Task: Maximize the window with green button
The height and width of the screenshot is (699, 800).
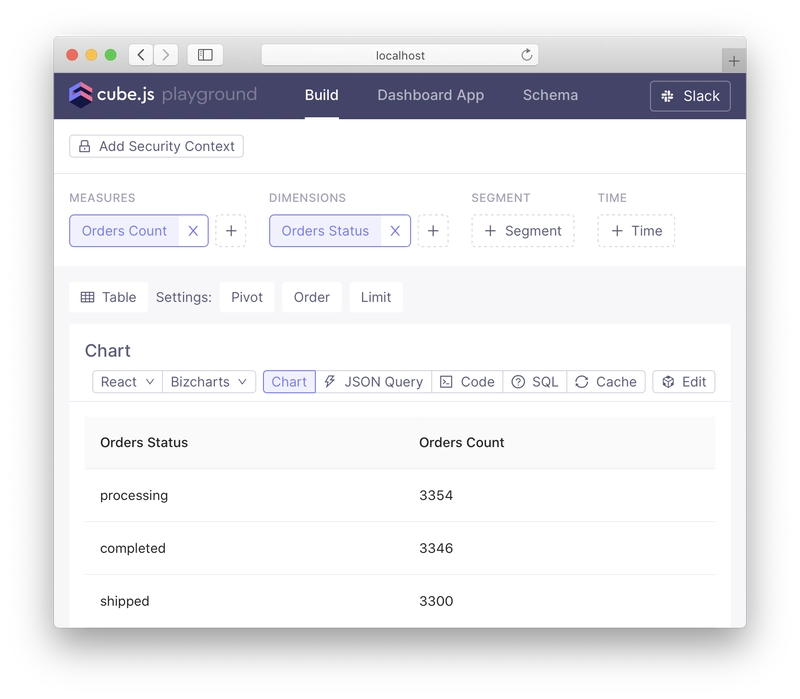Action: click(110, 55)
